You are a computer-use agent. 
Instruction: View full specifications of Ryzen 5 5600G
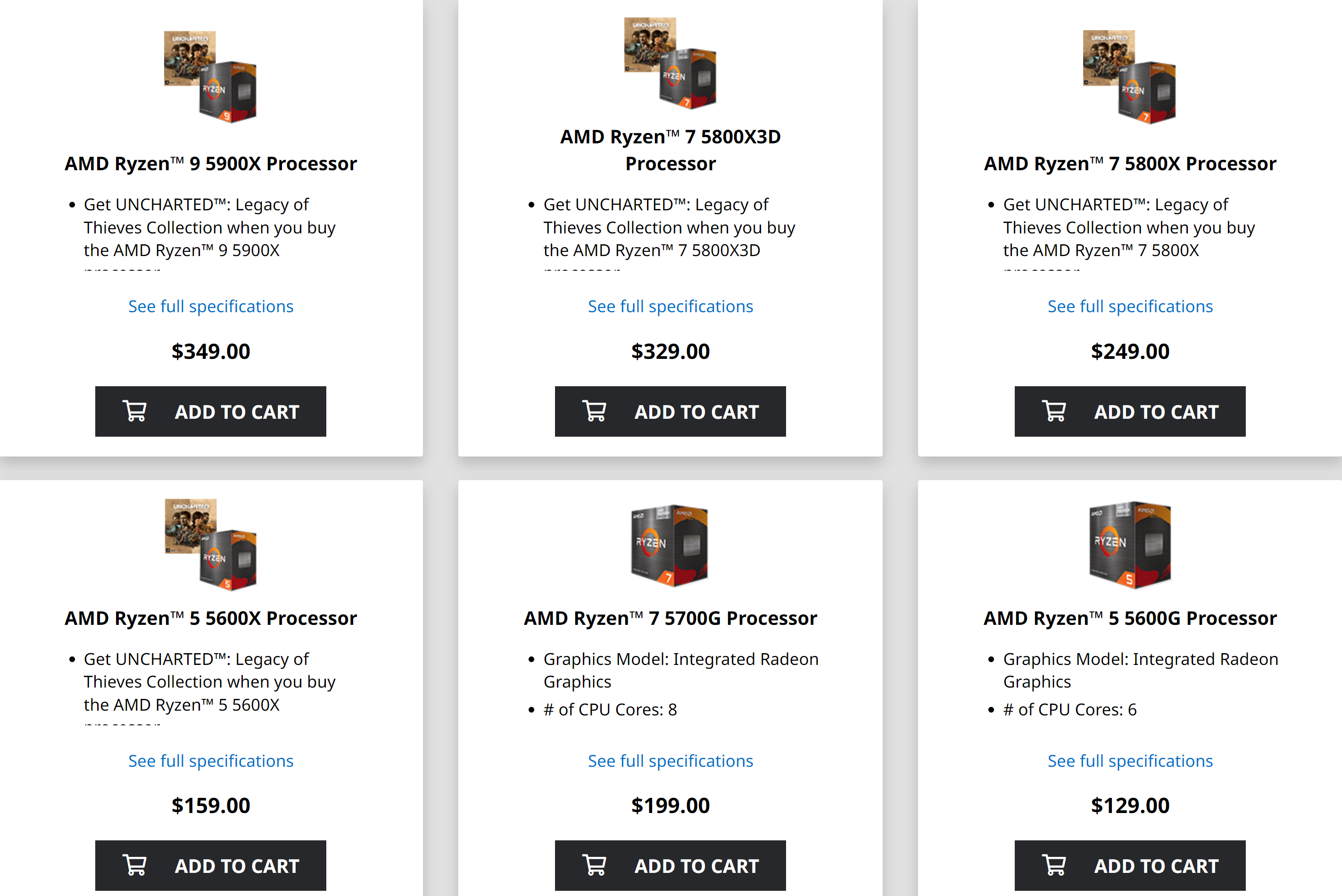click(x=1129, y=761)
